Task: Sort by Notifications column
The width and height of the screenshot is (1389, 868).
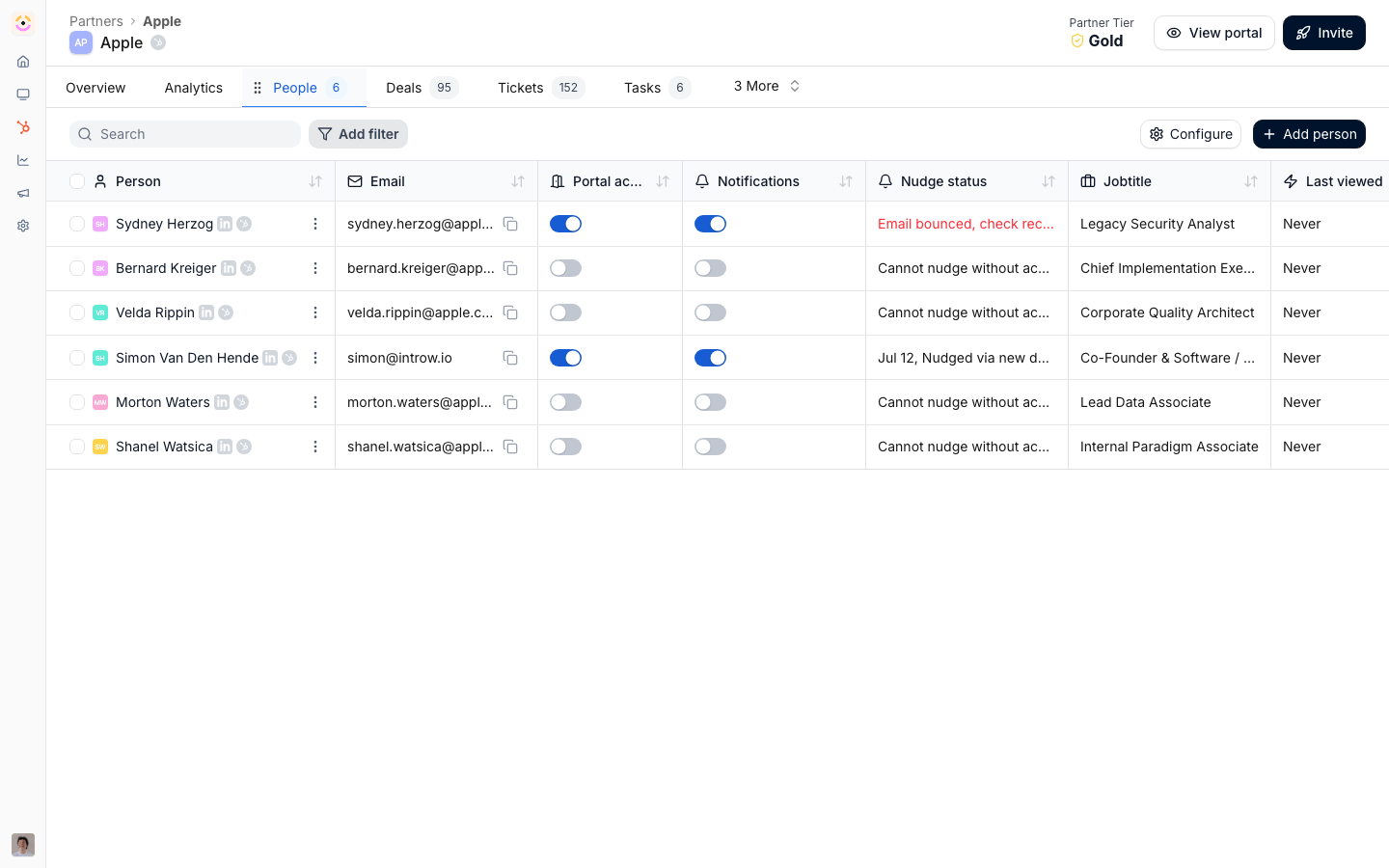Action: click(846, 181)
